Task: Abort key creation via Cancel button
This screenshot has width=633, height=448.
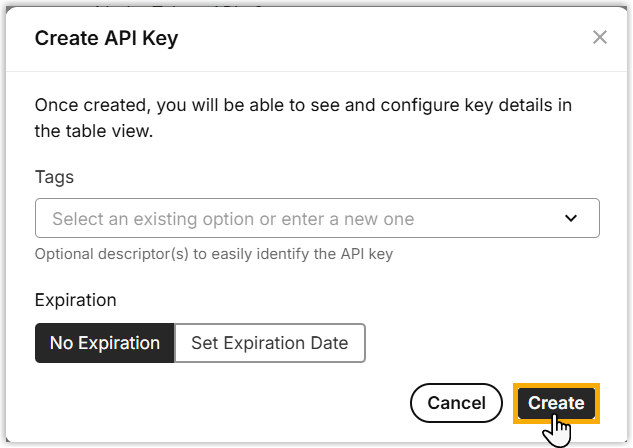Action: coord(456,403)
